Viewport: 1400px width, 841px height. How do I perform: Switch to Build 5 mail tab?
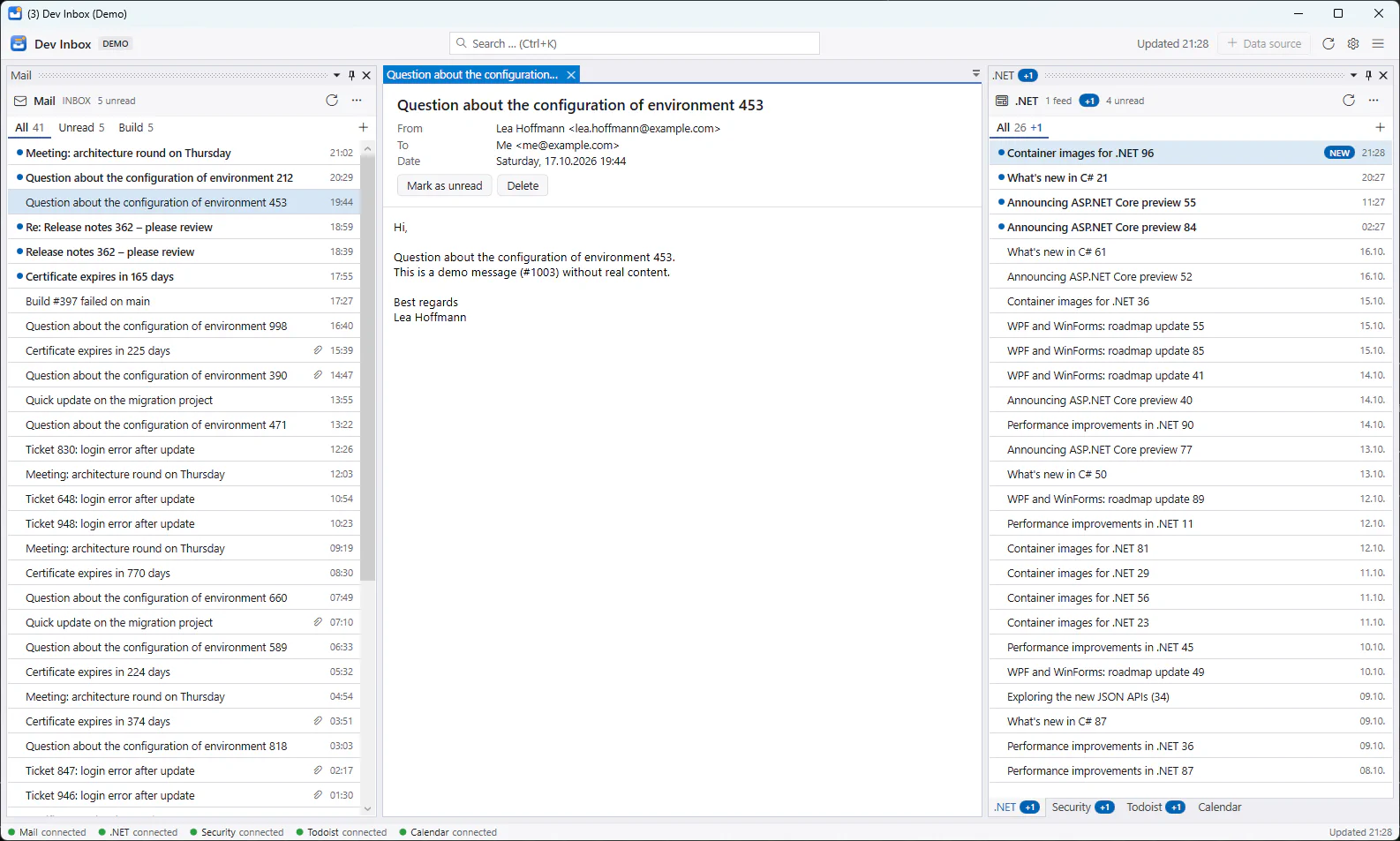(136, 127)
